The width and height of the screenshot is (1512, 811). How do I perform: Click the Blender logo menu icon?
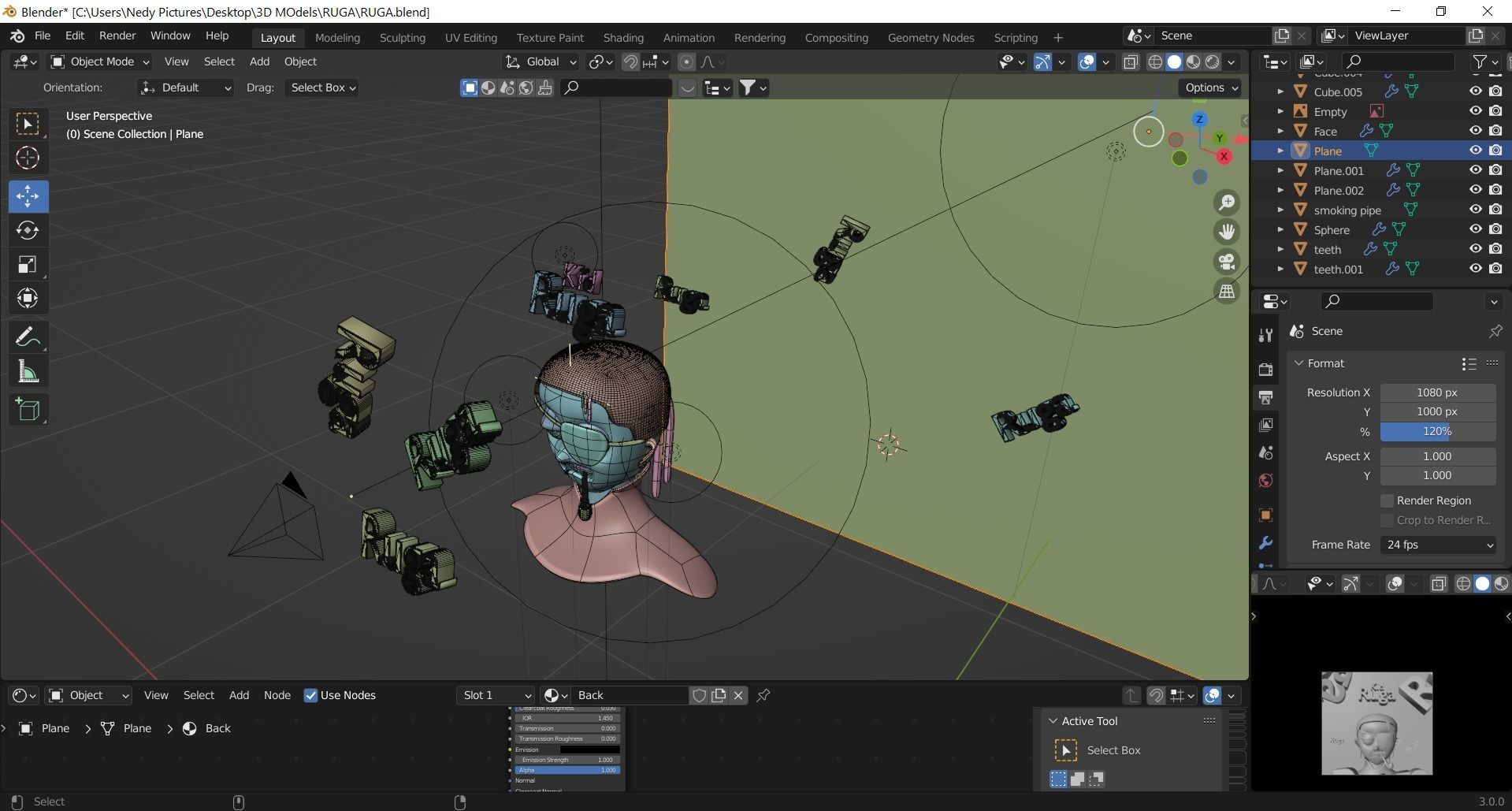(17, 36)
